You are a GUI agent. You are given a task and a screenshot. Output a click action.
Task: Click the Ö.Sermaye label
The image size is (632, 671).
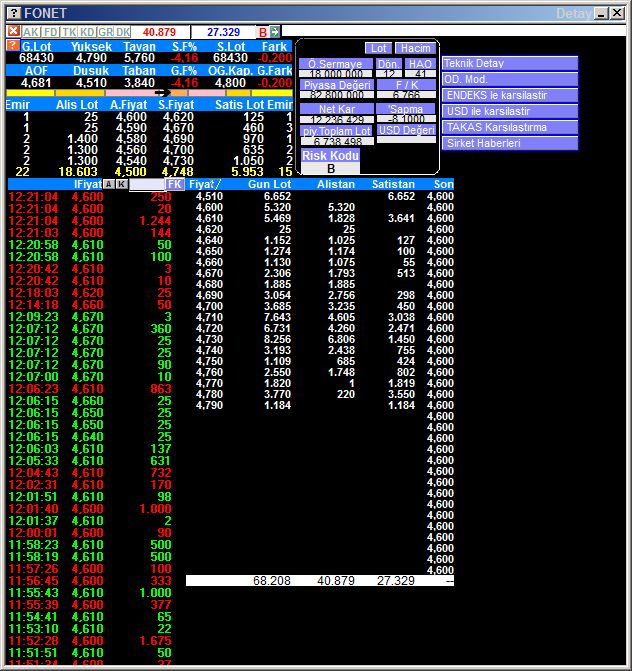click(335, 64)
